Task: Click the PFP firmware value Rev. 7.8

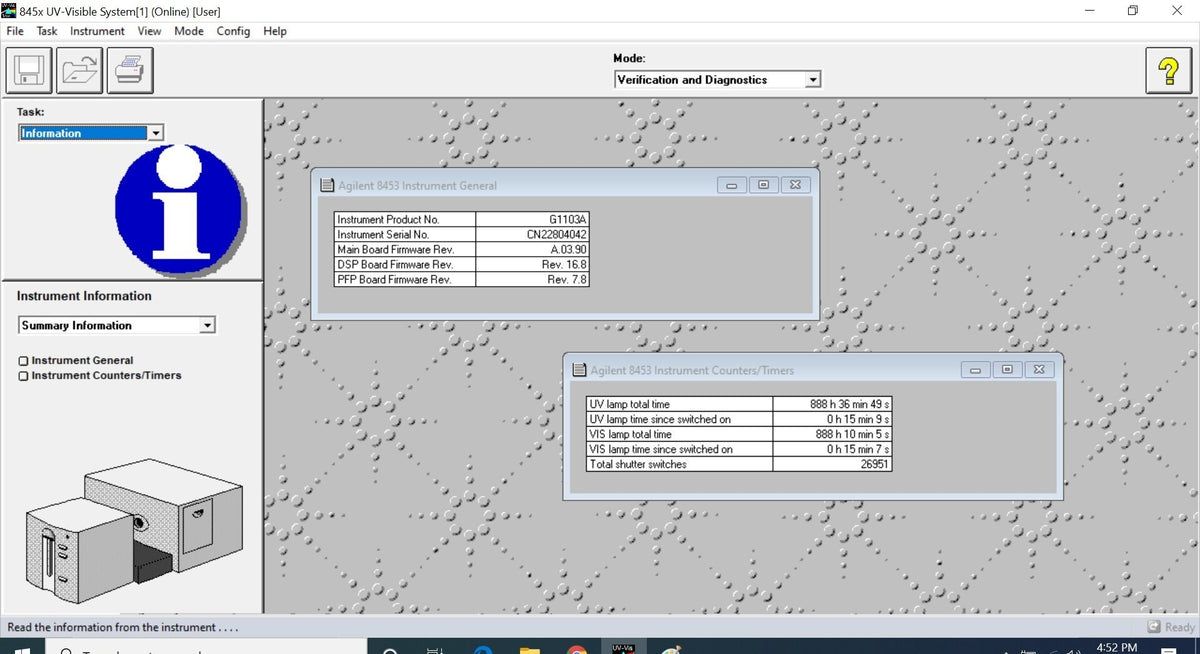Action: click(567, 280)
